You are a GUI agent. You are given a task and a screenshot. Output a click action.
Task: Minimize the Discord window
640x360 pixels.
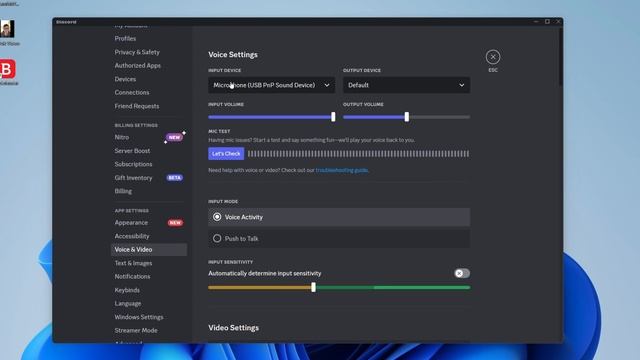coord(536,22)
